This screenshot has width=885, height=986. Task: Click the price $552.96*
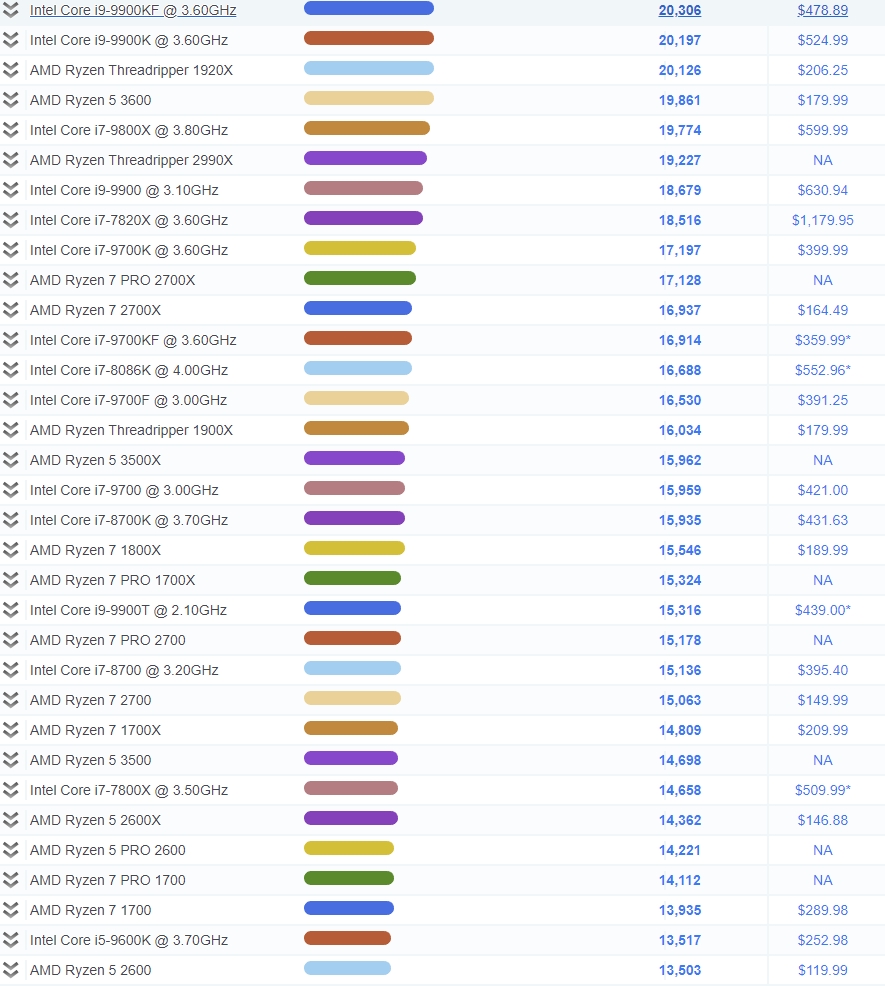823,370
